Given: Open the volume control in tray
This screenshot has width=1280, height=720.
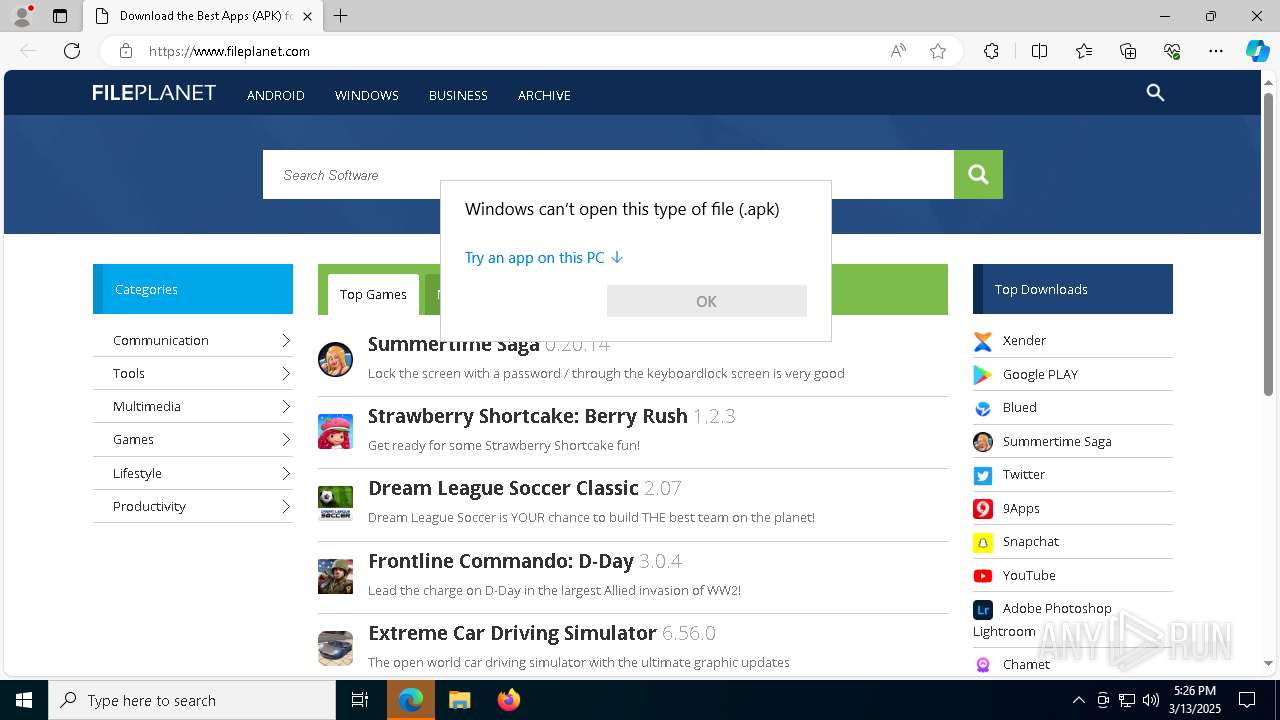Looking at the screenshot, I should pos(1151,700).
